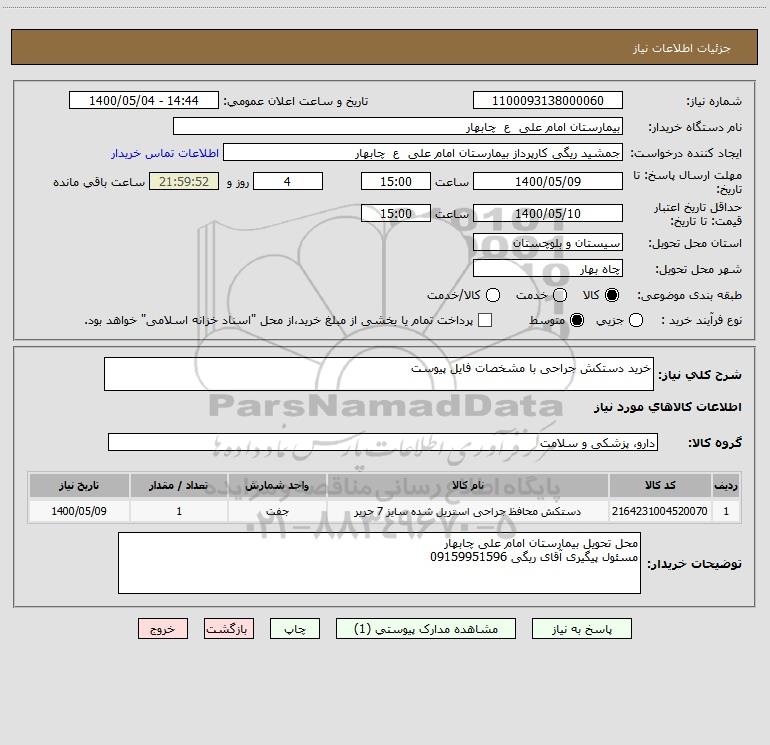Click the delivery city field چاه بهار
Image resolution: width=770 pixels, height=745 pixels.
click(x=548, y=268)
